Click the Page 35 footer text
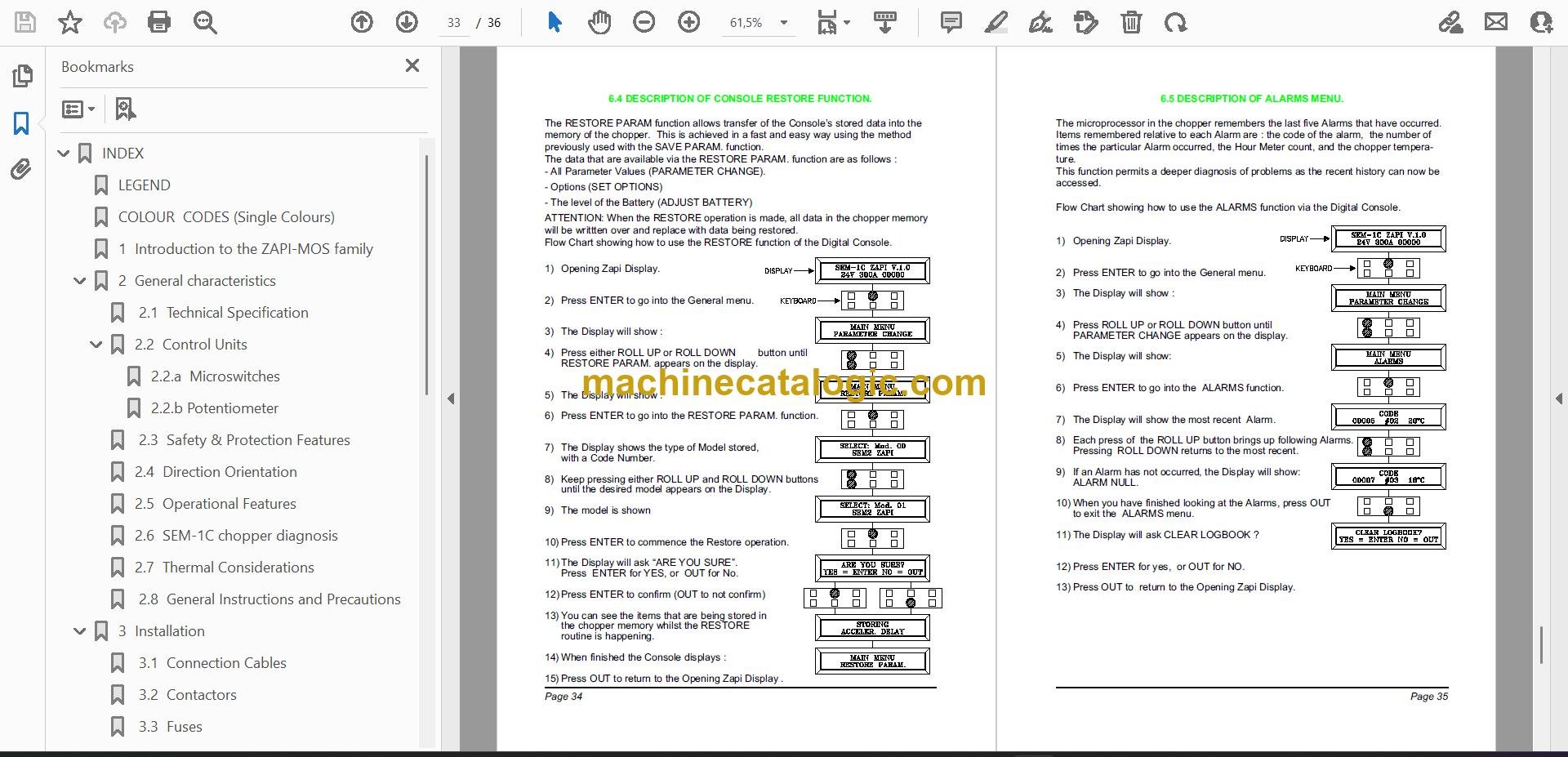The image size is (1568, 757). point(1429,697)
